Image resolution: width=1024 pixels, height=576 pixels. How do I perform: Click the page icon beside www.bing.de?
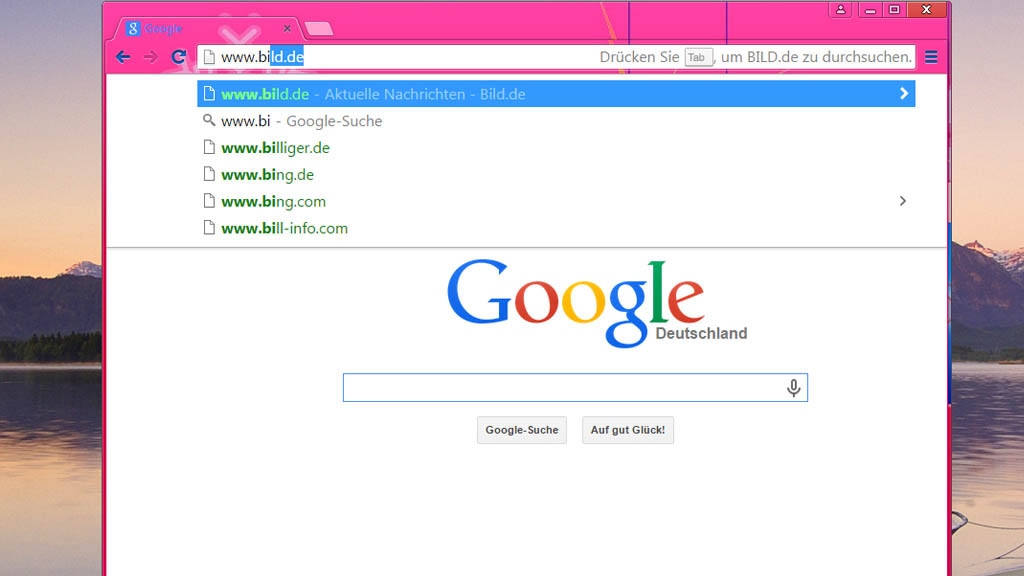click(209, 174)
